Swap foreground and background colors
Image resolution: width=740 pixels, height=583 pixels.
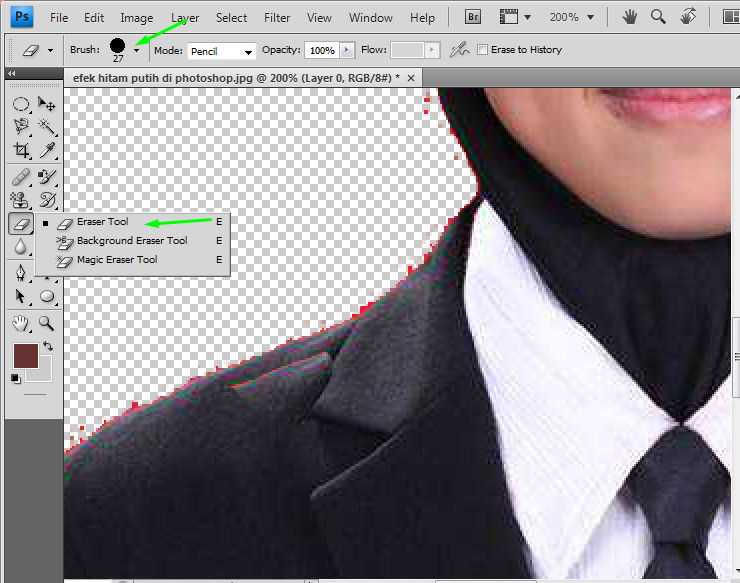pyautogui.click(x=48, y=346)
